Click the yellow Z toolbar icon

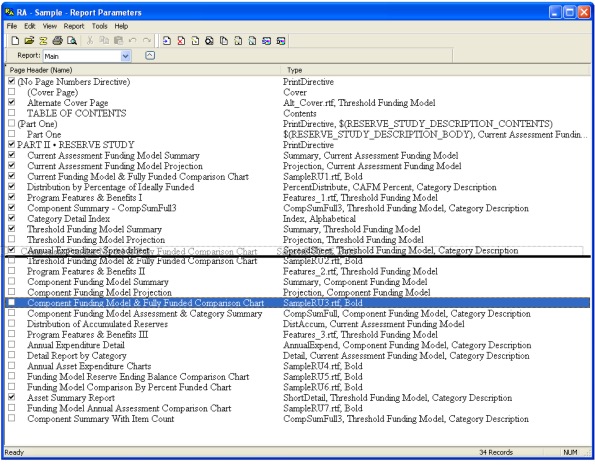(43, 41)
